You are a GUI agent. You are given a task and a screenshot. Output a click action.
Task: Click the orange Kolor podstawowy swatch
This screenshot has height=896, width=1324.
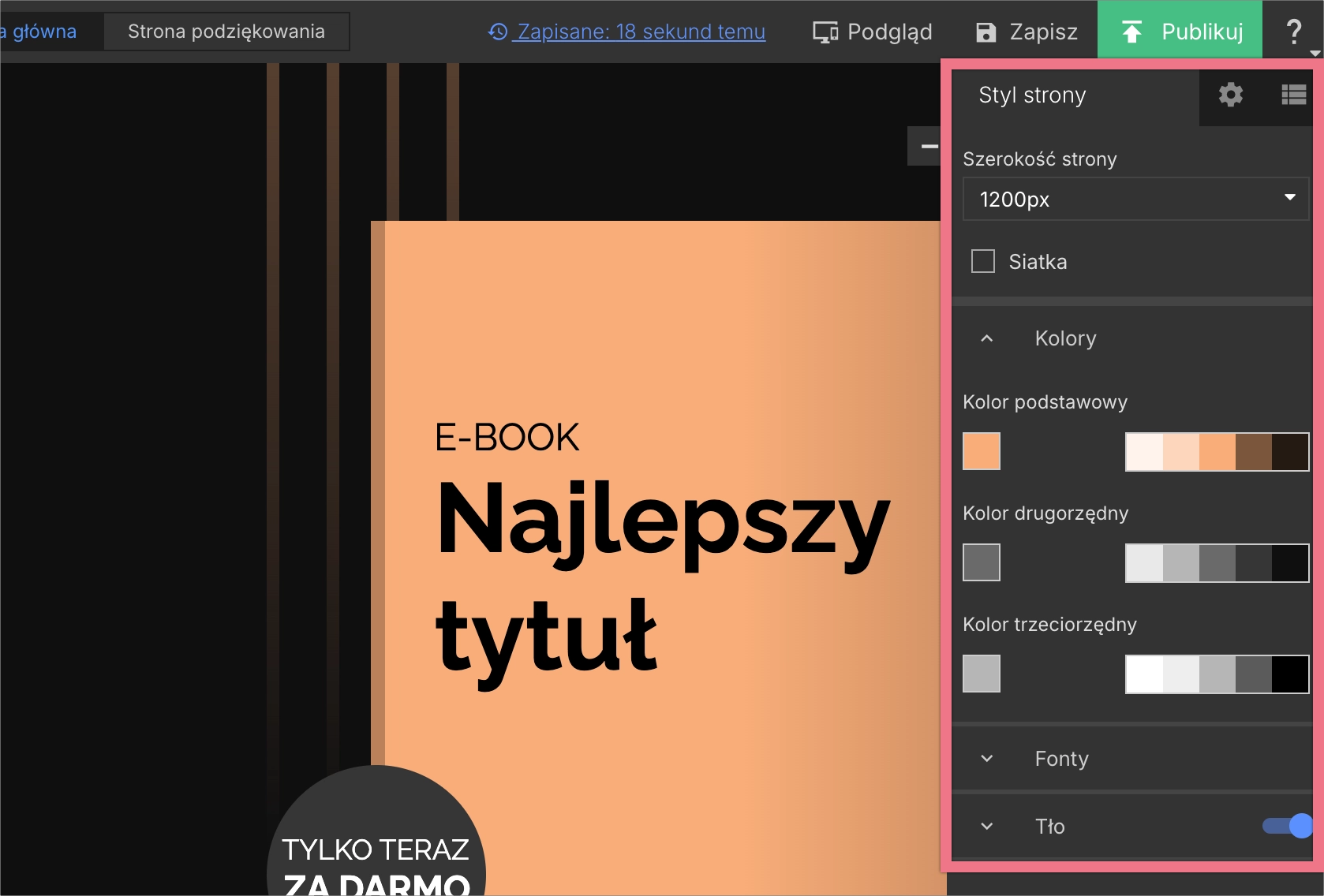coord(981,451)
